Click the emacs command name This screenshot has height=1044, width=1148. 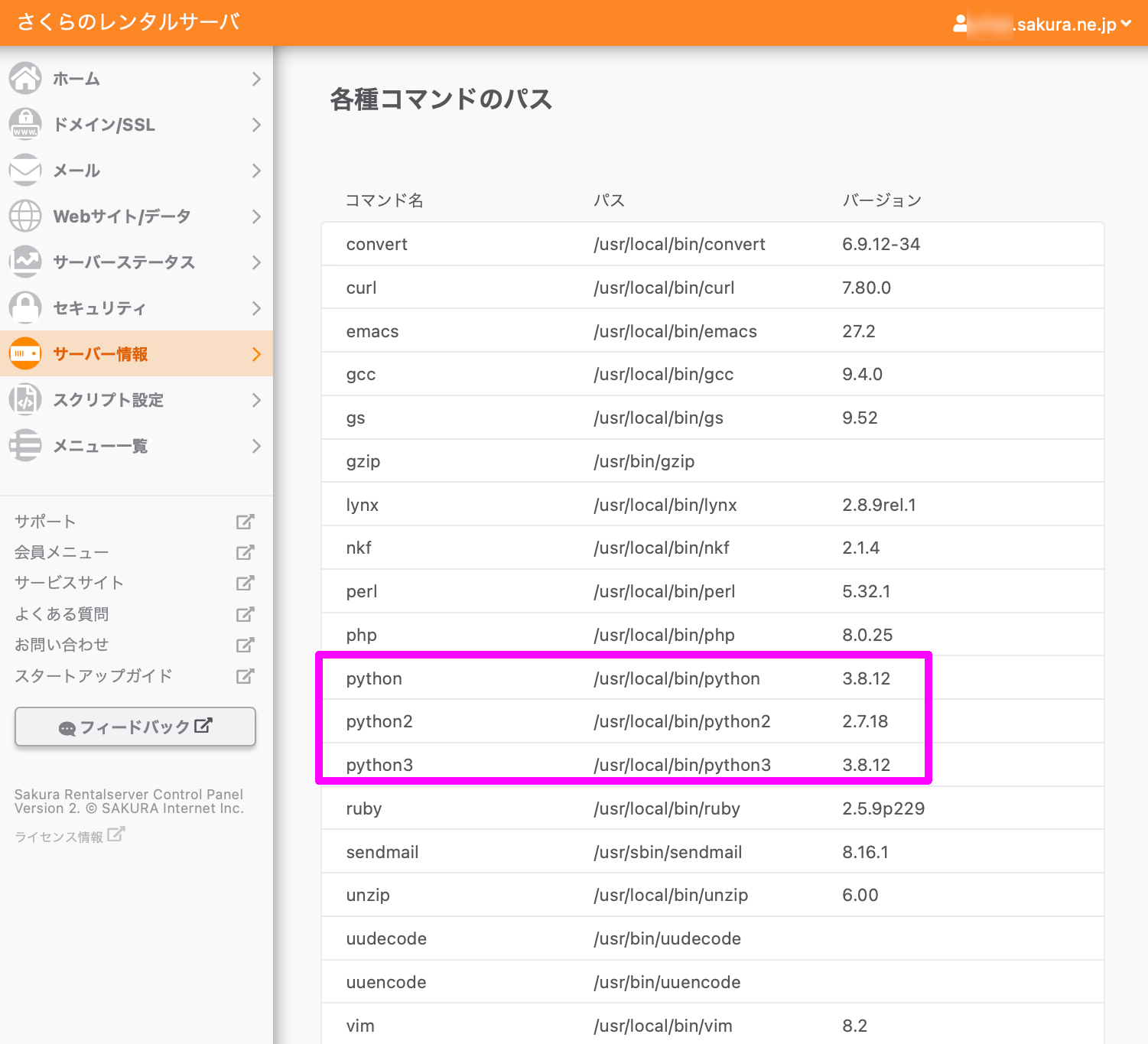coord(372,331)
